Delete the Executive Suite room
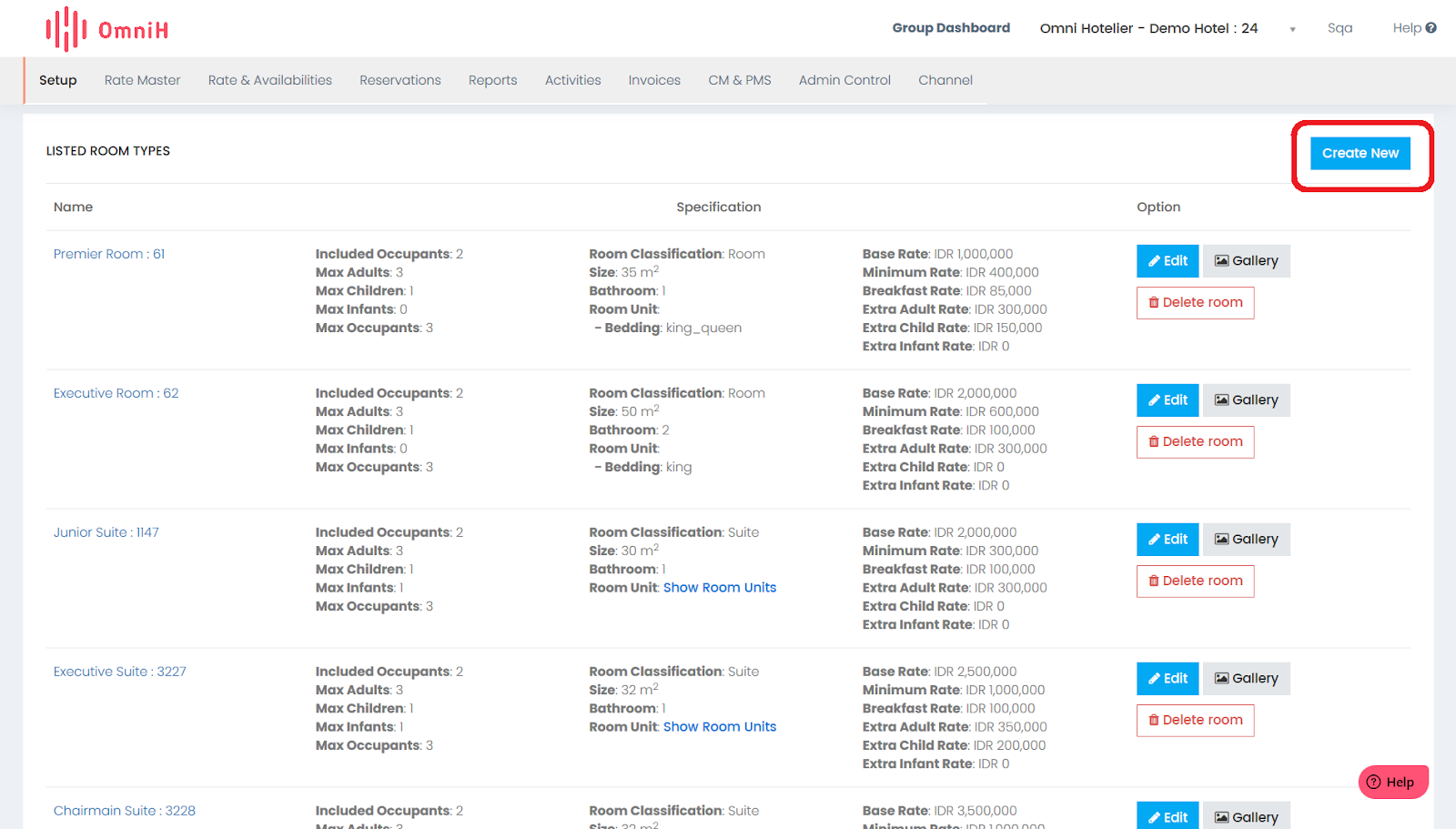Viewport: 1456px width, 829px height. point(1195,721)
